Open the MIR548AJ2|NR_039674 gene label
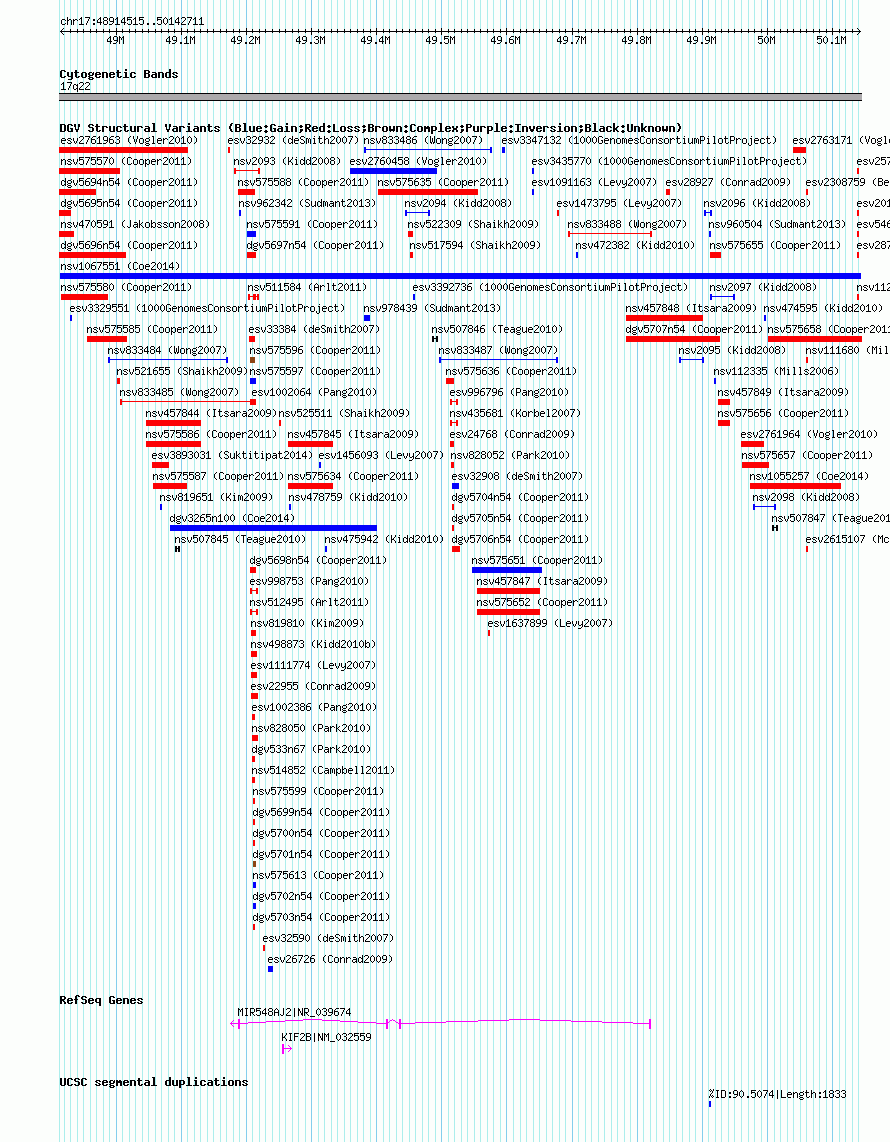890x1142 pixels. [294, 1012]
